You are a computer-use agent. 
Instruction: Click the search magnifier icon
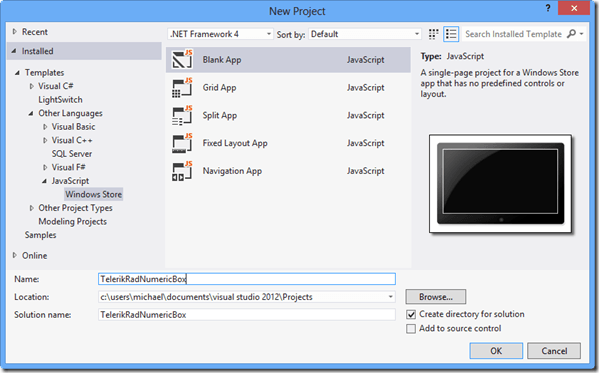[x=571, y=34]
